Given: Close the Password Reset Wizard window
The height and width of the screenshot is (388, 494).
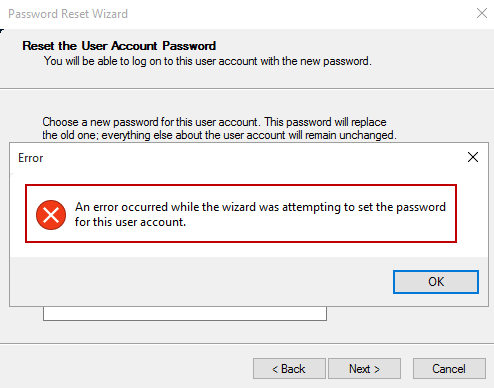Looking at the screenshot, I should (x=482, y=13).
